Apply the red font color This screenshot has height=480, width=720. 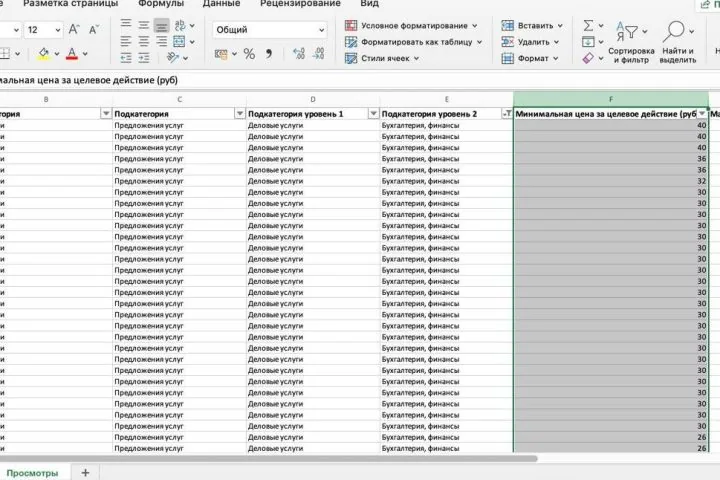click(x=72, y=54)
